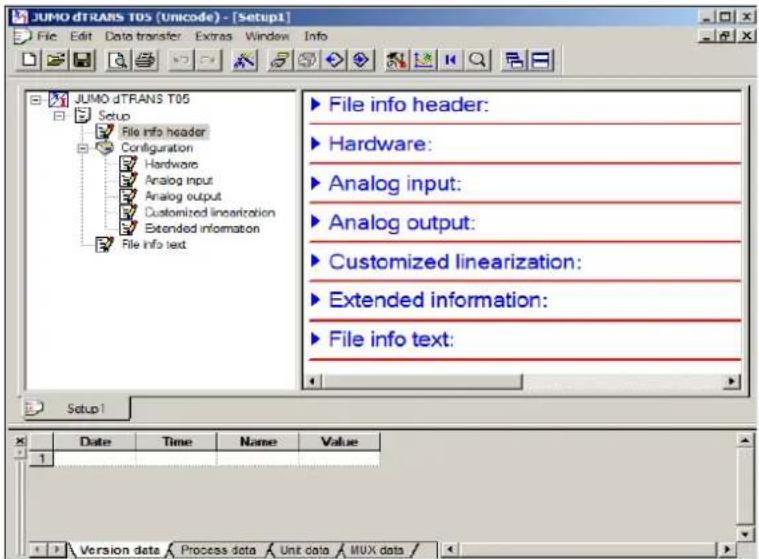Expand the Analog input section arrow

click(316, 182)
